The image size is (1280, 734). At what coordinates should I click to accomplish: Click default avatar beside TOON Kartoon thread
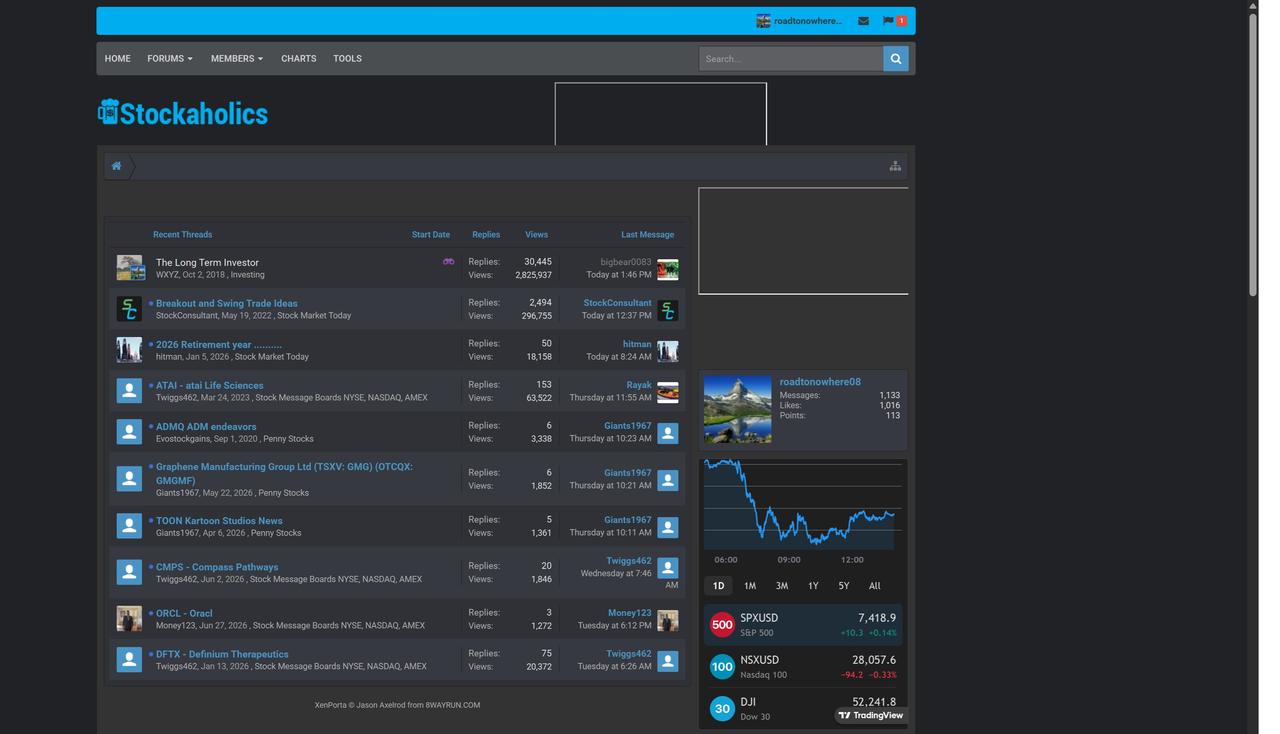click(130, 526)
